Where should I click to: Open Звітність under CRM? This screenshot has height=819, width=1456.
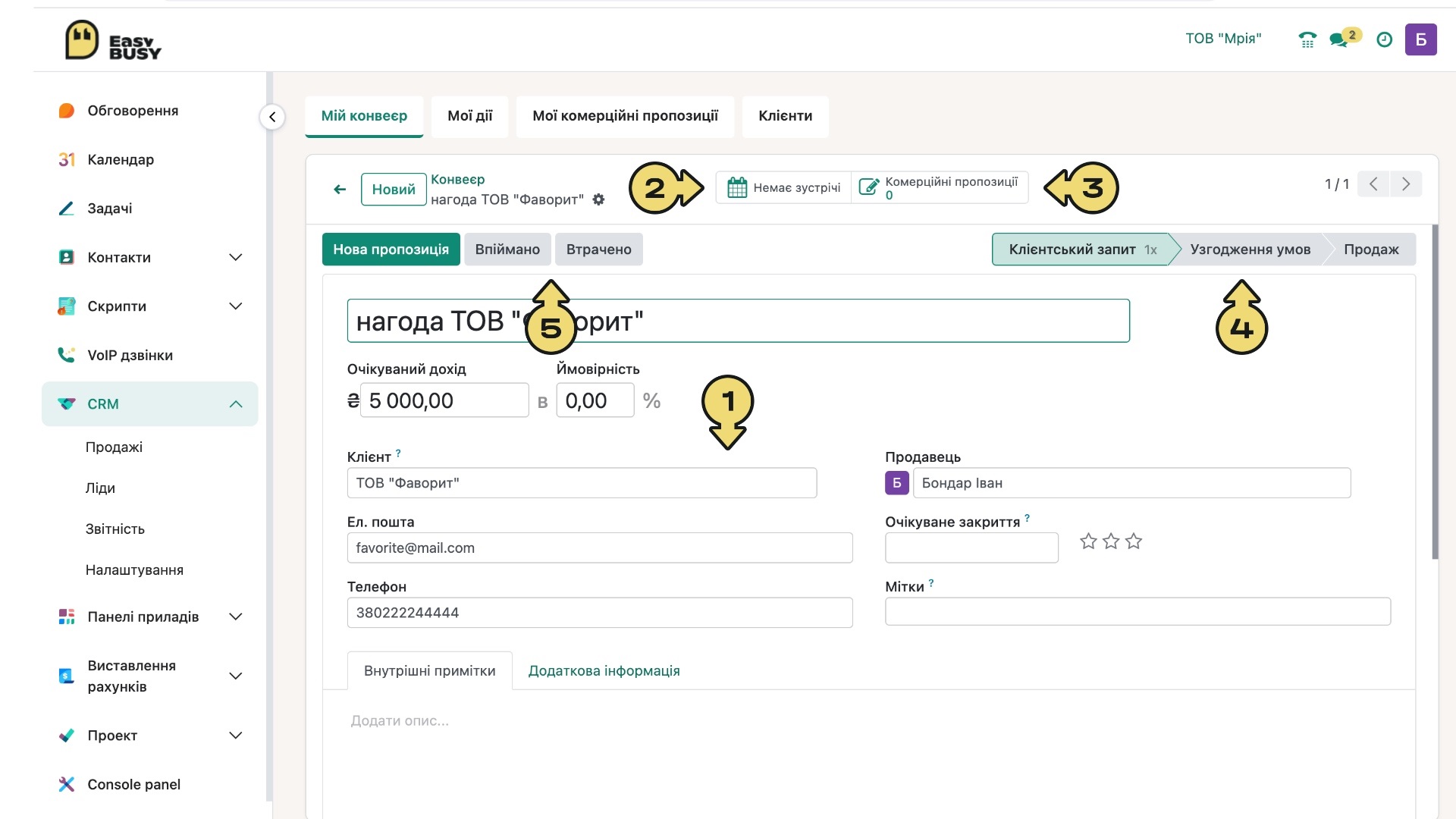(115, 529)
